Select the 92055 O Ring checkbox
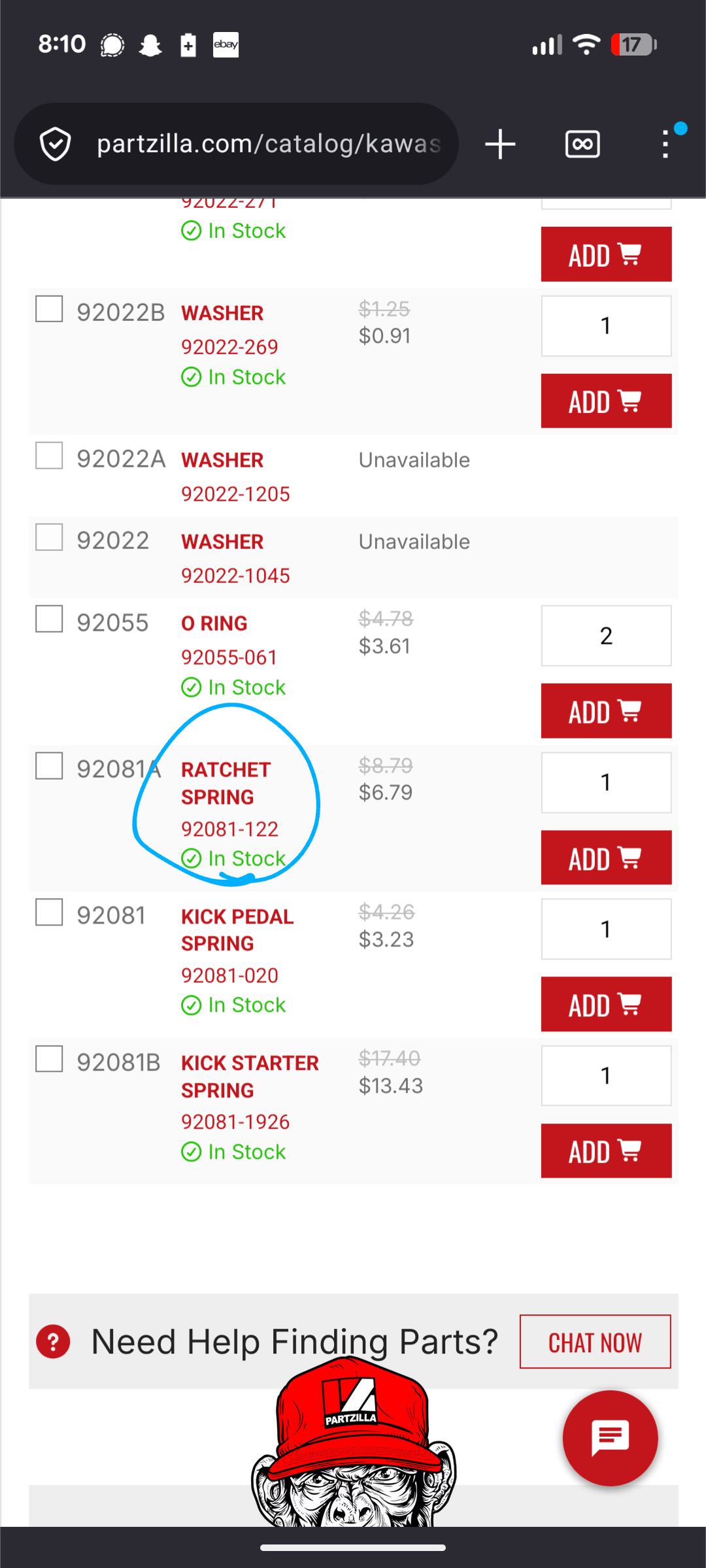 click(x=49, y=619)
